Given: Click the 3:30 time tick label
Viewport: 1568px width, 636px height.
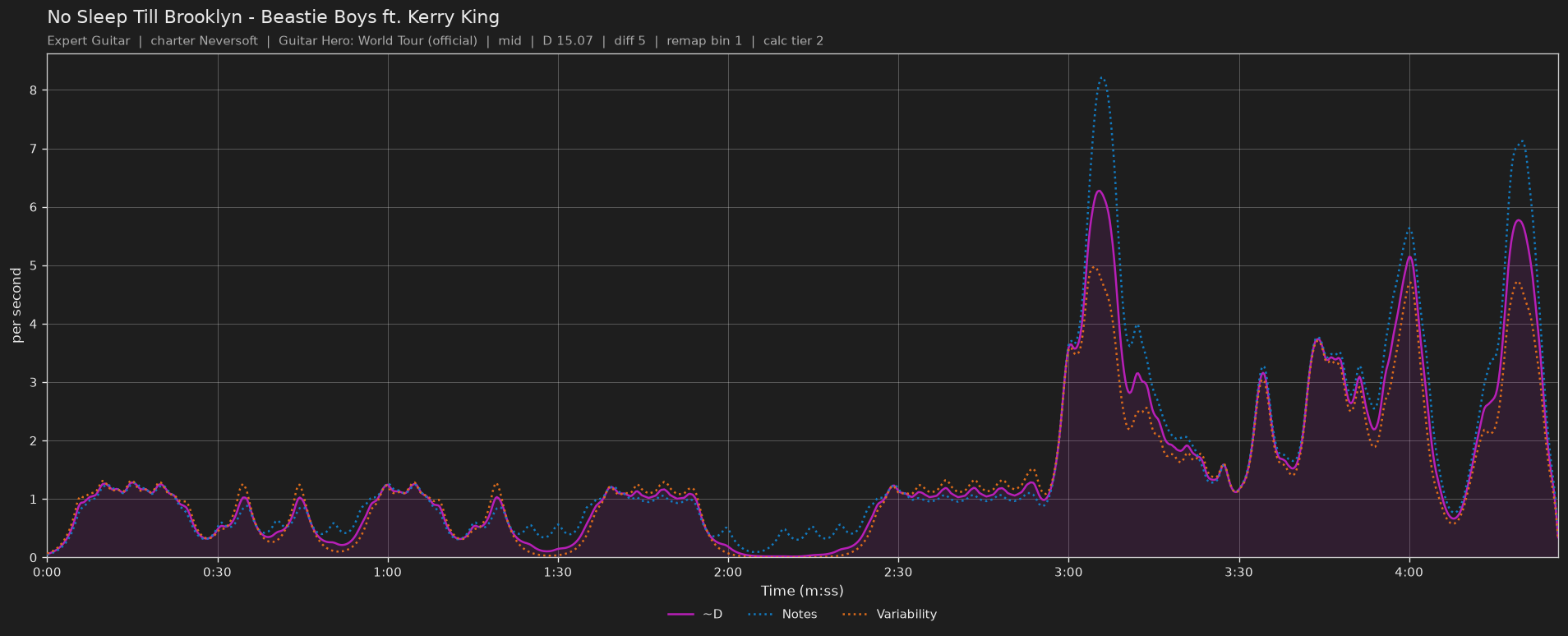Looking at the screenshot, I should [x=1238, y=571].
